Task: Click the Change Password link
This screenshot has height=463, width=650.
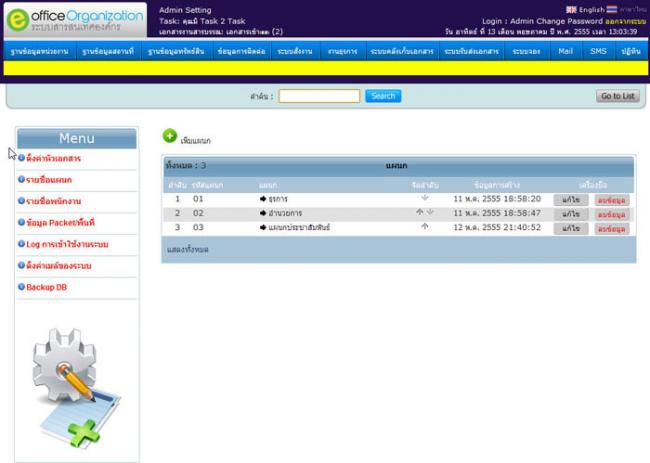Action: [570, 21]
